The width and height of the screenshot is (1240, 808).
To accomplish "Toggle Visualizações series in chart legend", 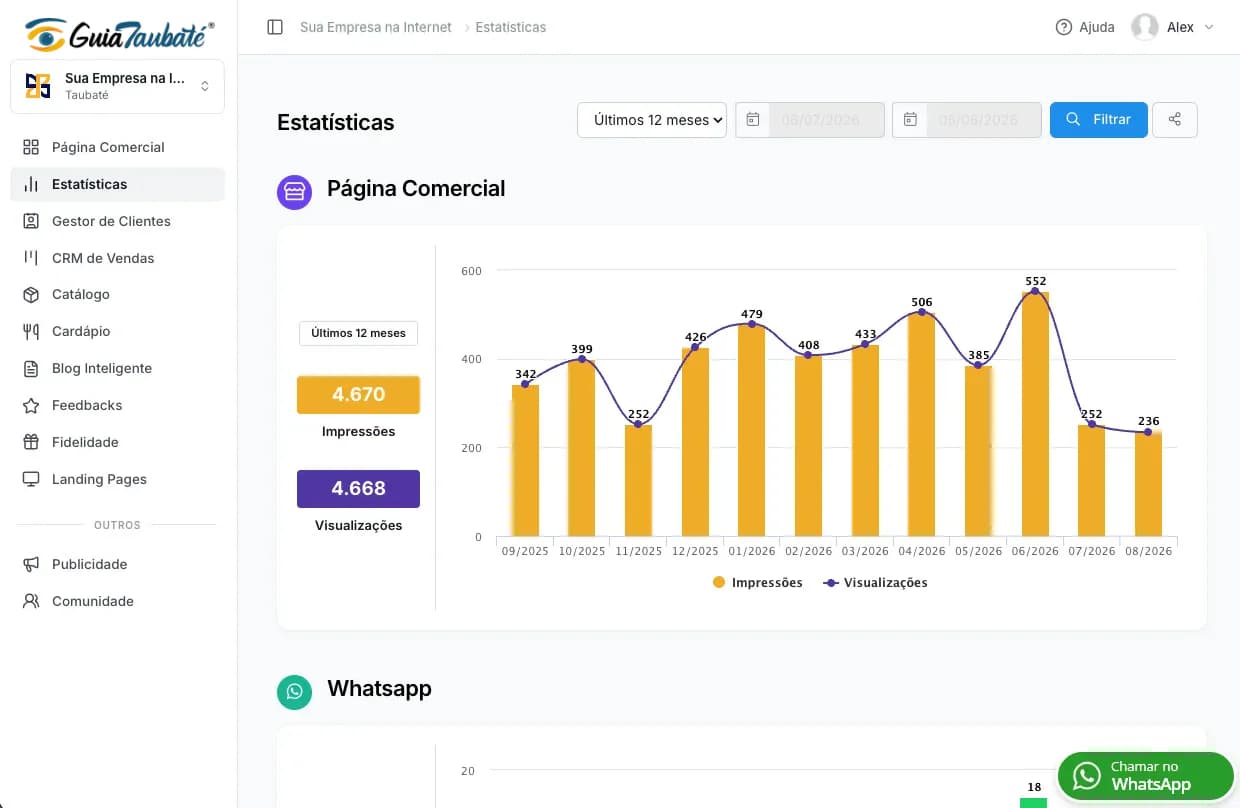I will pos(875,582).
